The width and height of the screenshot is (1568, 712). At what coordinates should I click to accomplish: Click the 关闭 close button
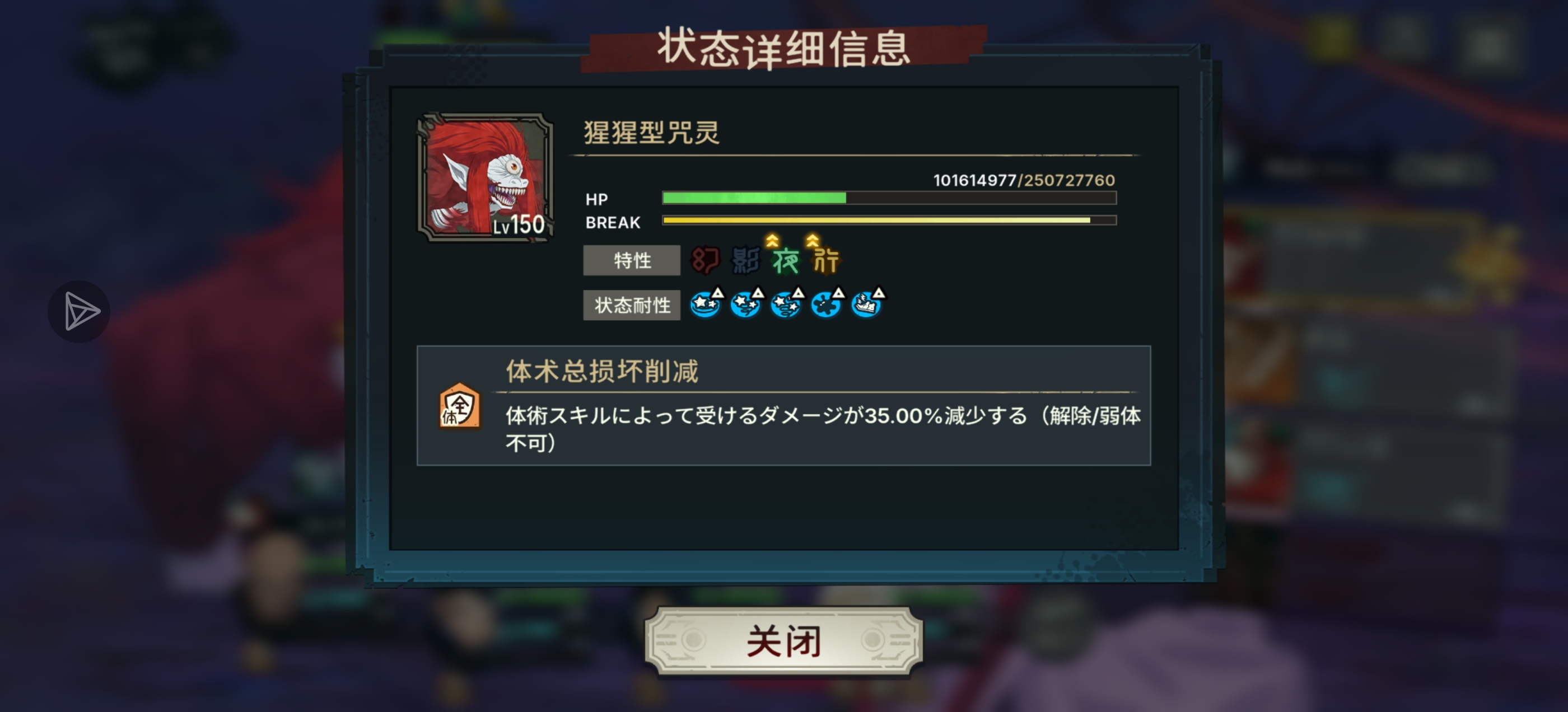(x=784, y=641)
